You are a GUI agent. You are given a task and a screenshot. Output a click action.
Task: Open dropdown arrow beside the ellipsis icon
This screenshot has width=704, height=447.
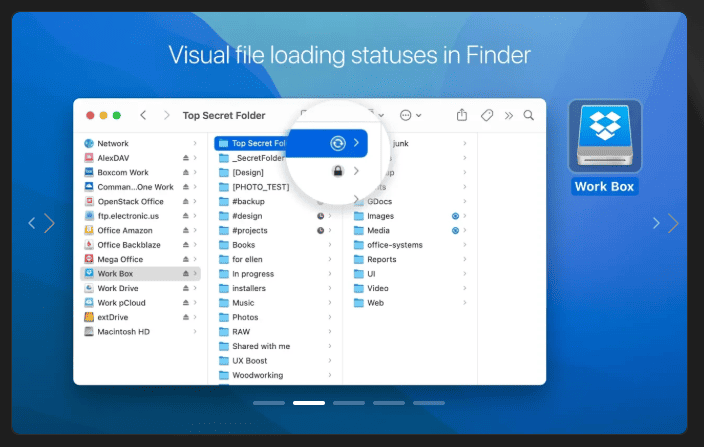(418, 116)
